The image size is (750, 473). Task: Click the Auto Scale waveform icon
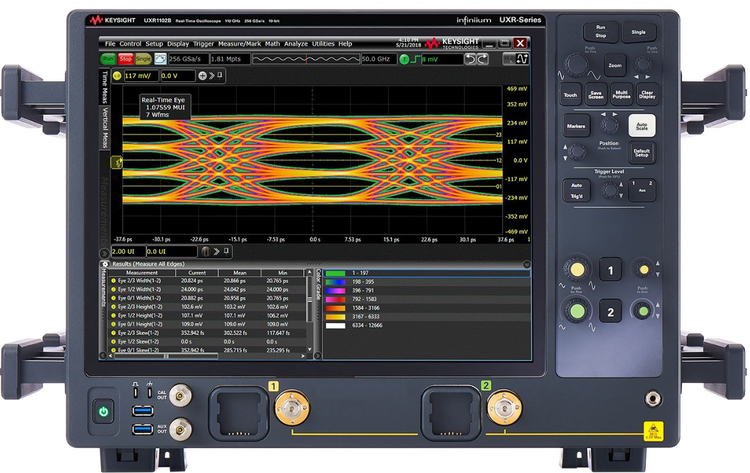(x=161, y=60)
